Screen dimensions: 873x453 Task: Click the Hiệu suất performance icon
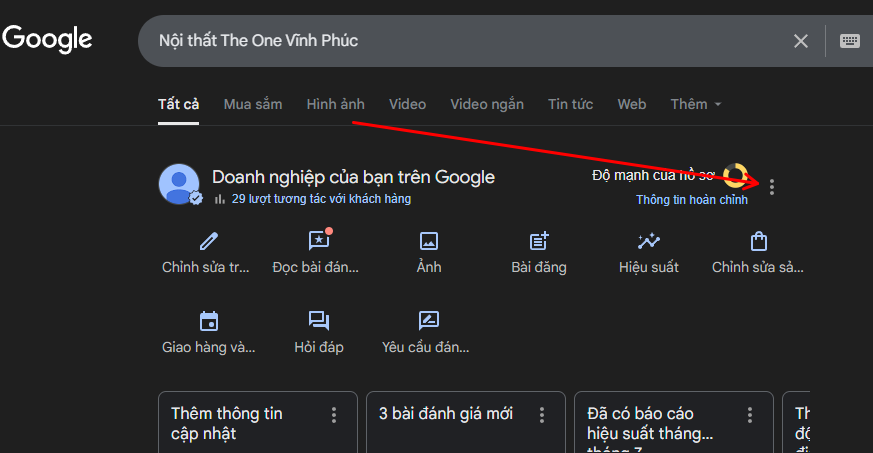[649, 241]
